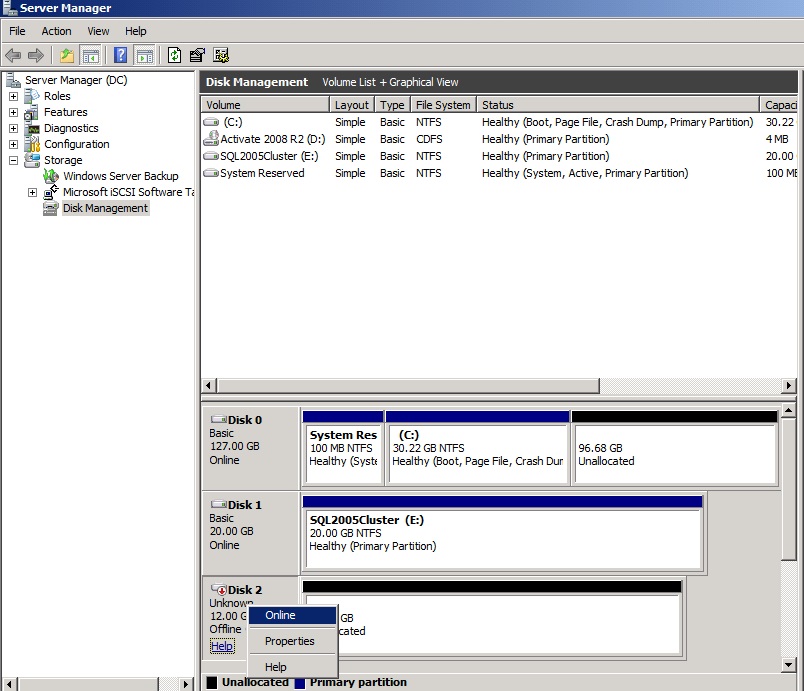Open the Action menu
Viewport: 804px width, 691px height.
coord(56,31)
